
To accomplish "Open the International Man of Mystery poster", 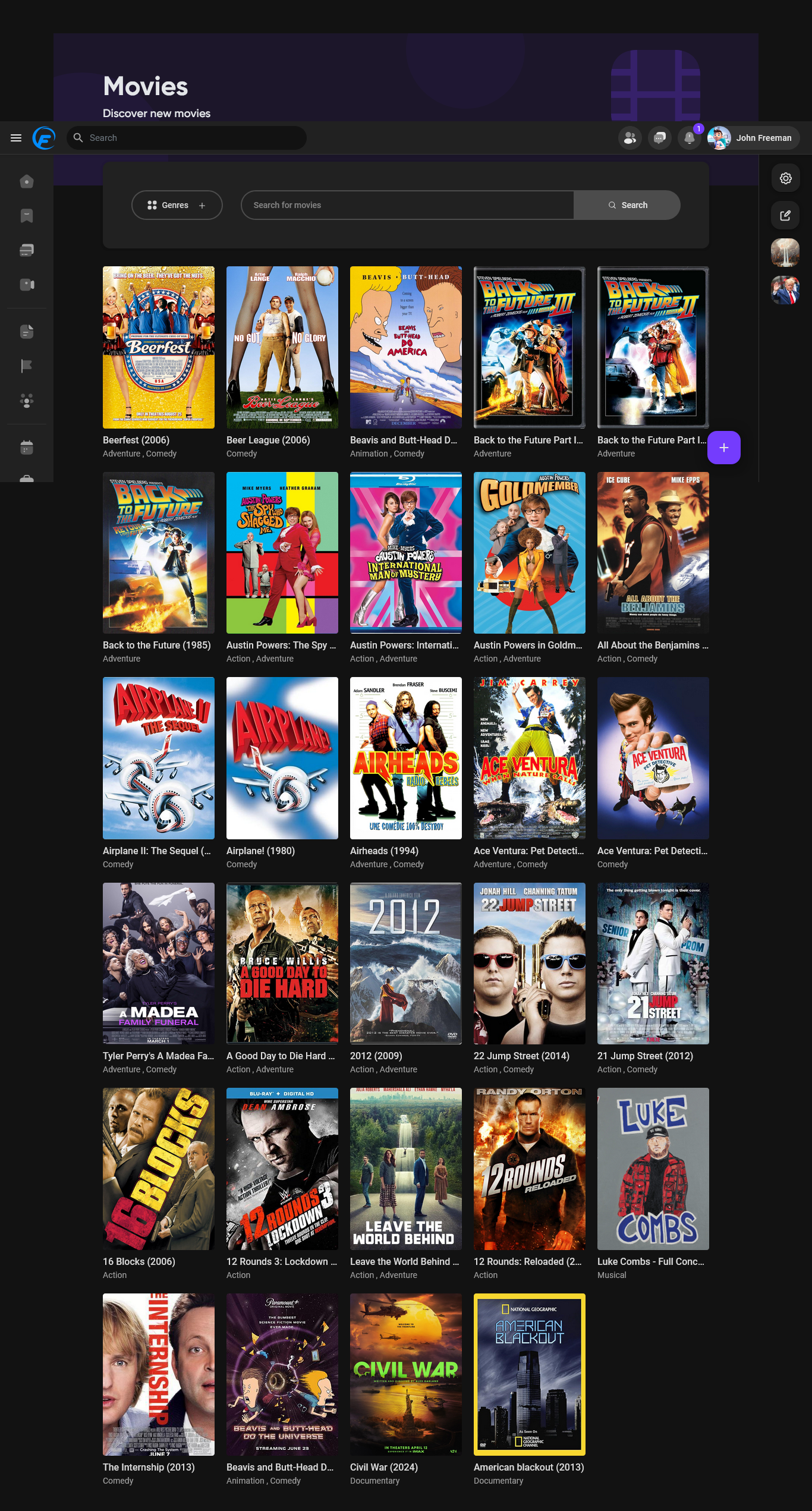I will pos(406,553).
